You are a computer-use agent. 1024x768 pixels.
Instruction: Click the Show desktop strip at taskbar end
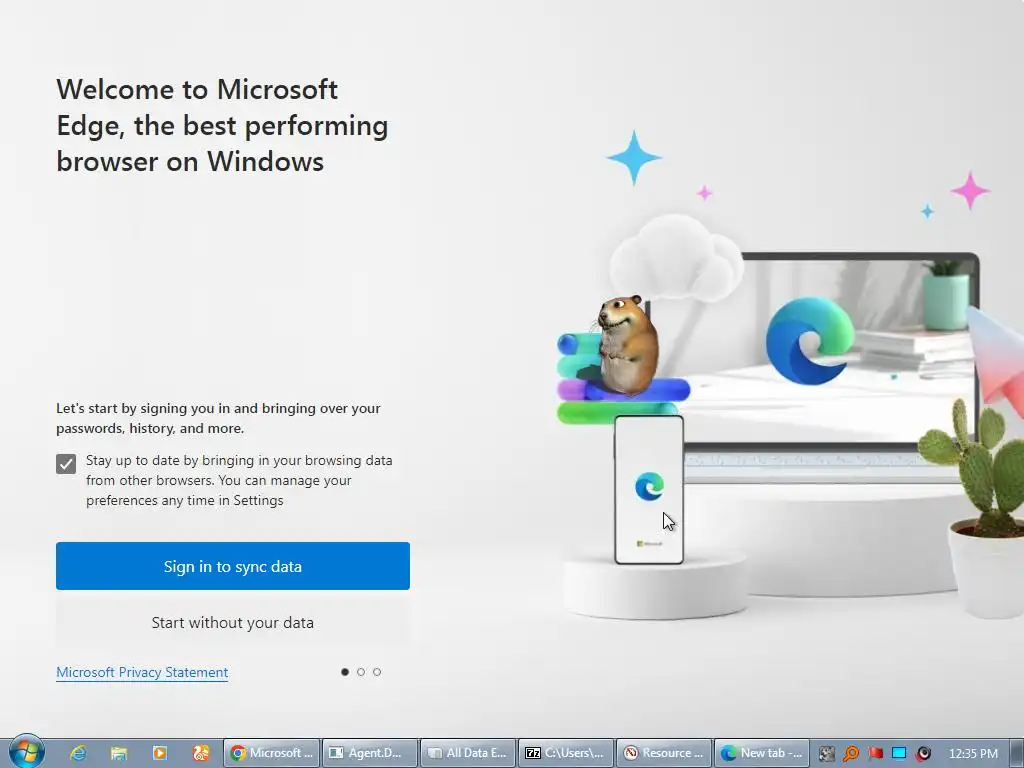pyautogui.click(x=1016, y=753)
